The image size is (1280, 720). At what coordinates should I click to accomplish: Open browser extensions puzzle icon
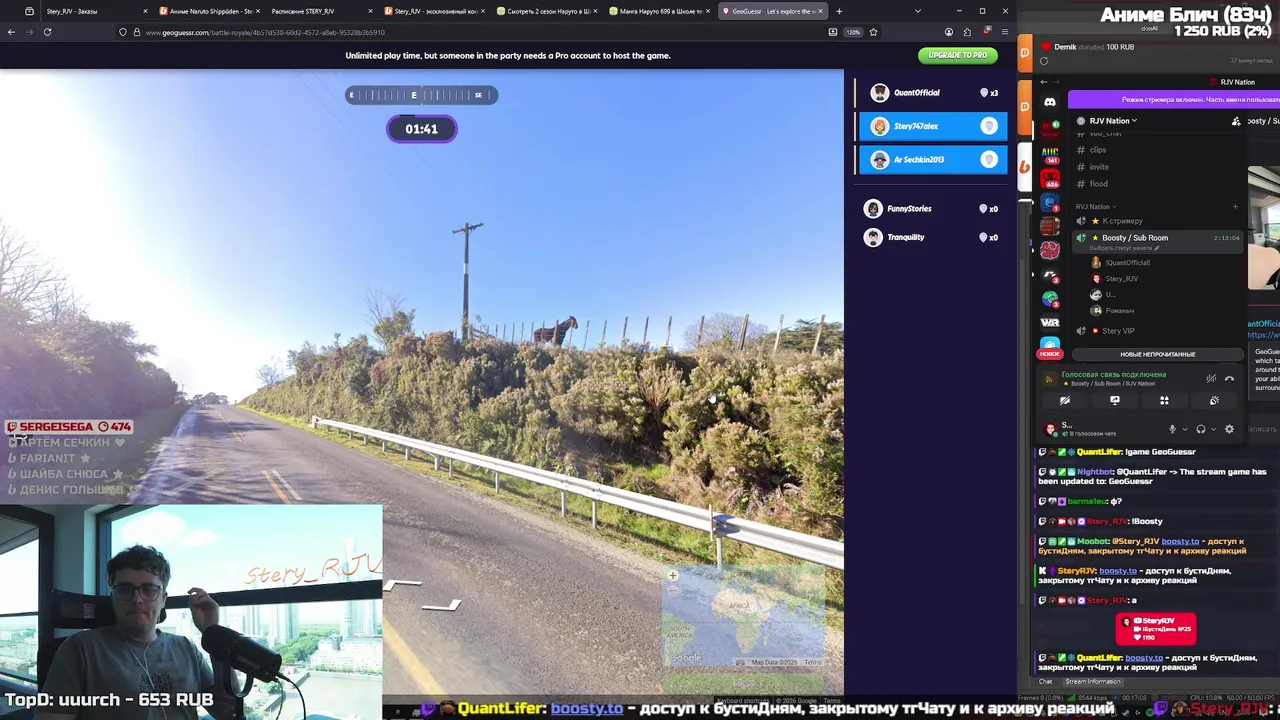coord(967,32)
